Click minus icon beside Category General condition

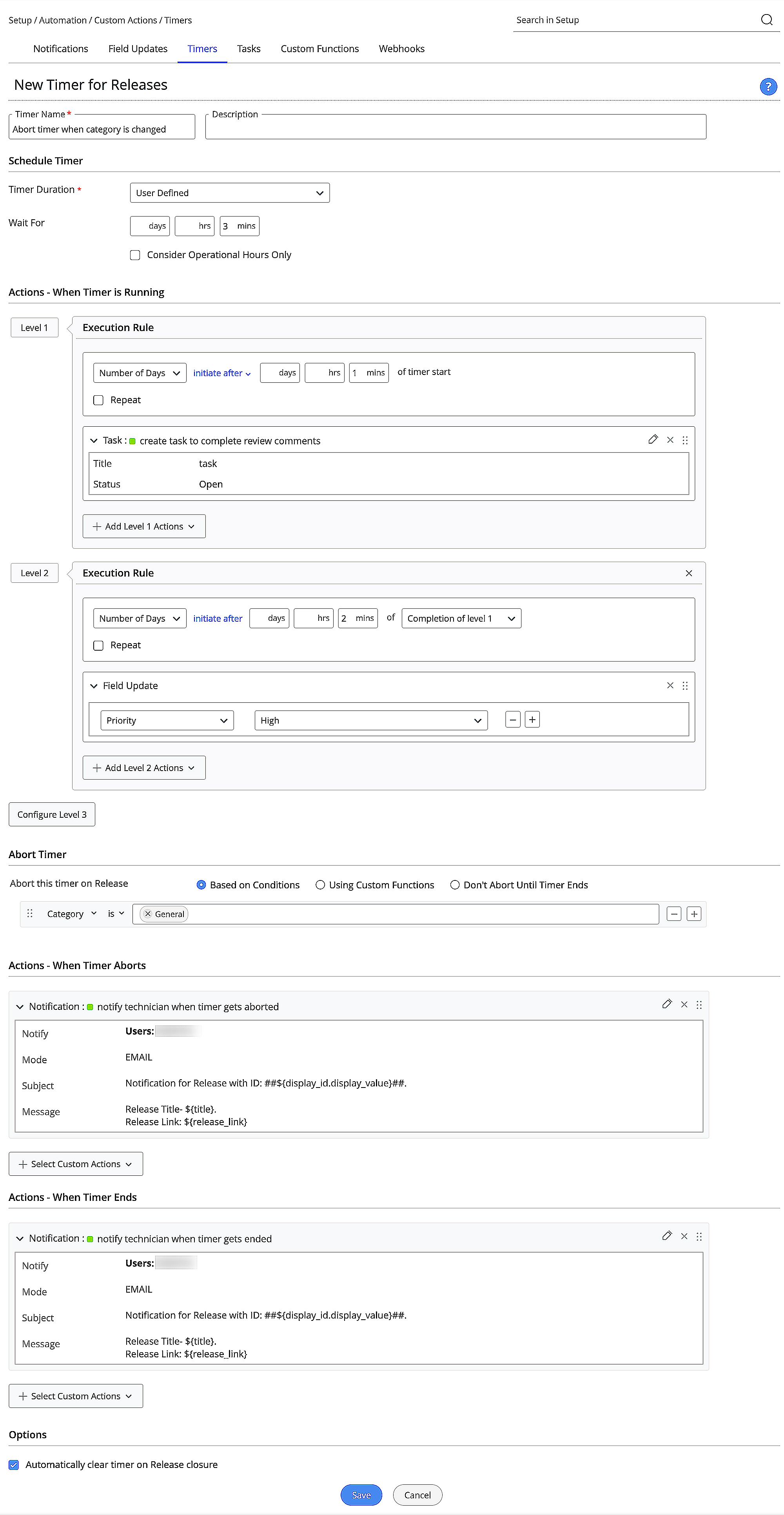674,913
